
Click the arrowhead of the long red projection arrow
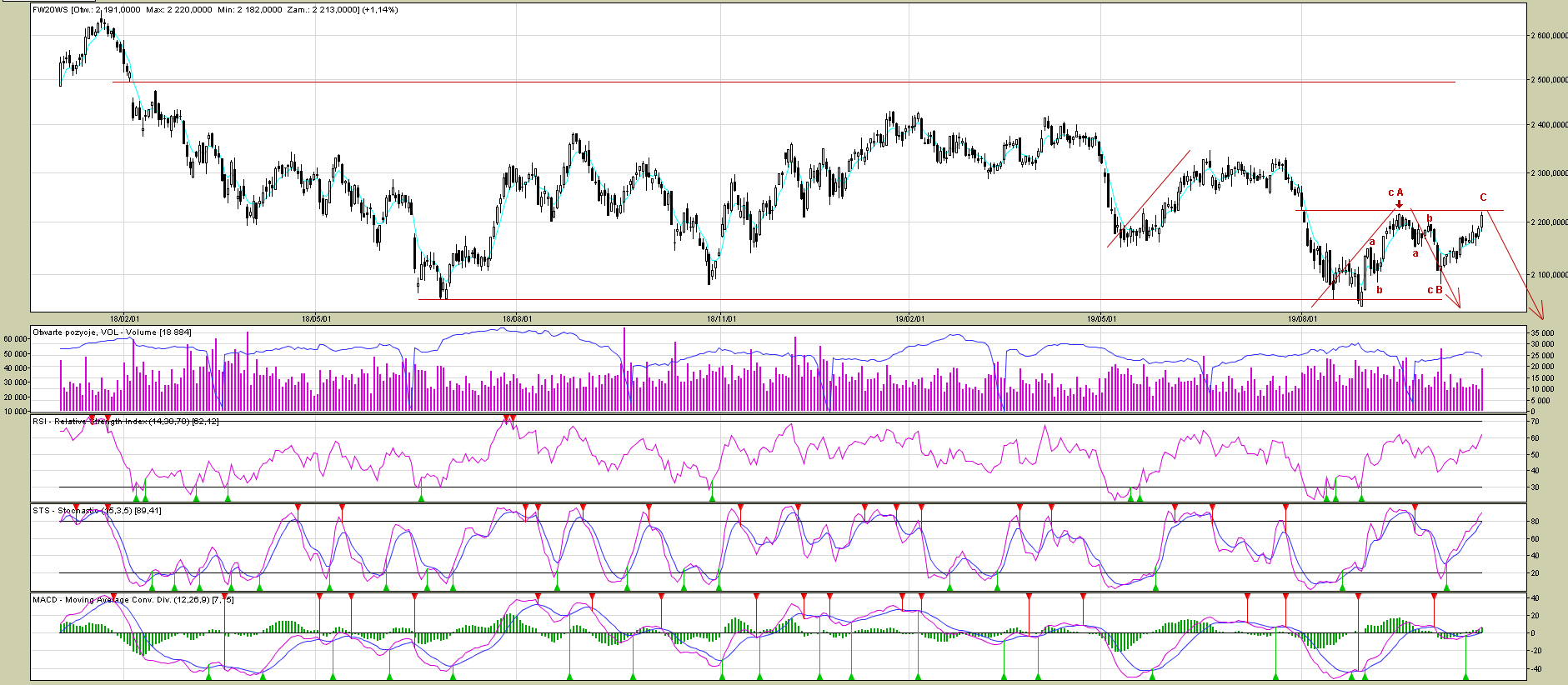(1542, 317)
